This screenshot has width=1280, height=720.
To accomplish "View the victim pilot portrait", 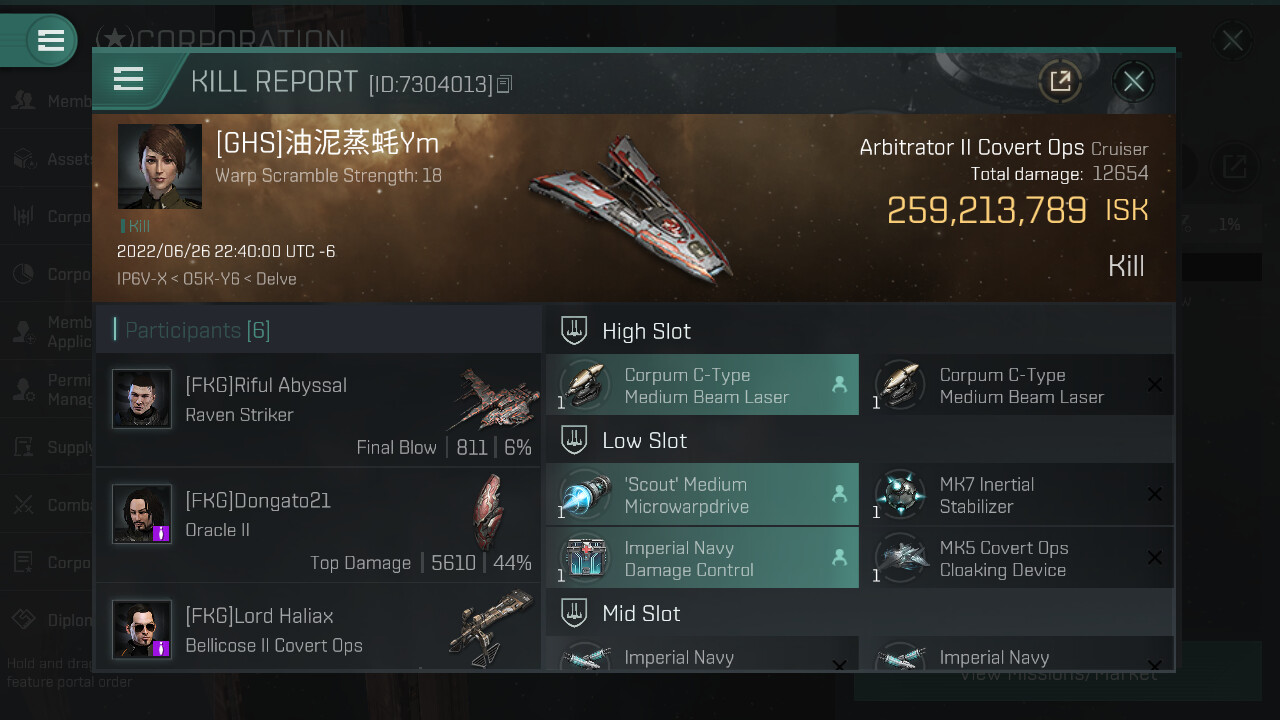I will click(160, 166).
